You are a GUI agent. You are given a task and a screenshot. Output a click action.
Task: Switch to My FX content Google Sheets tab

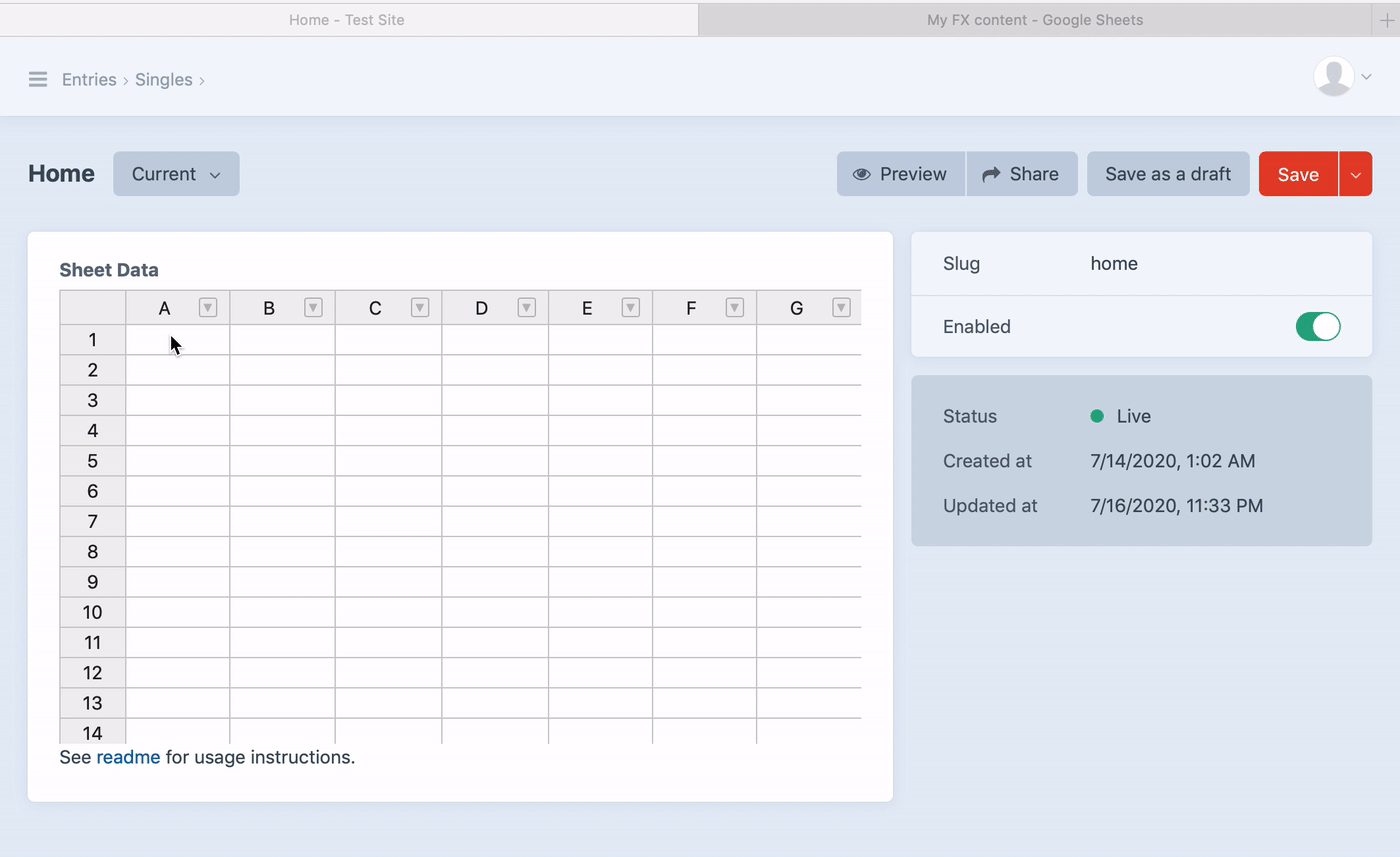coord(1034,20)
